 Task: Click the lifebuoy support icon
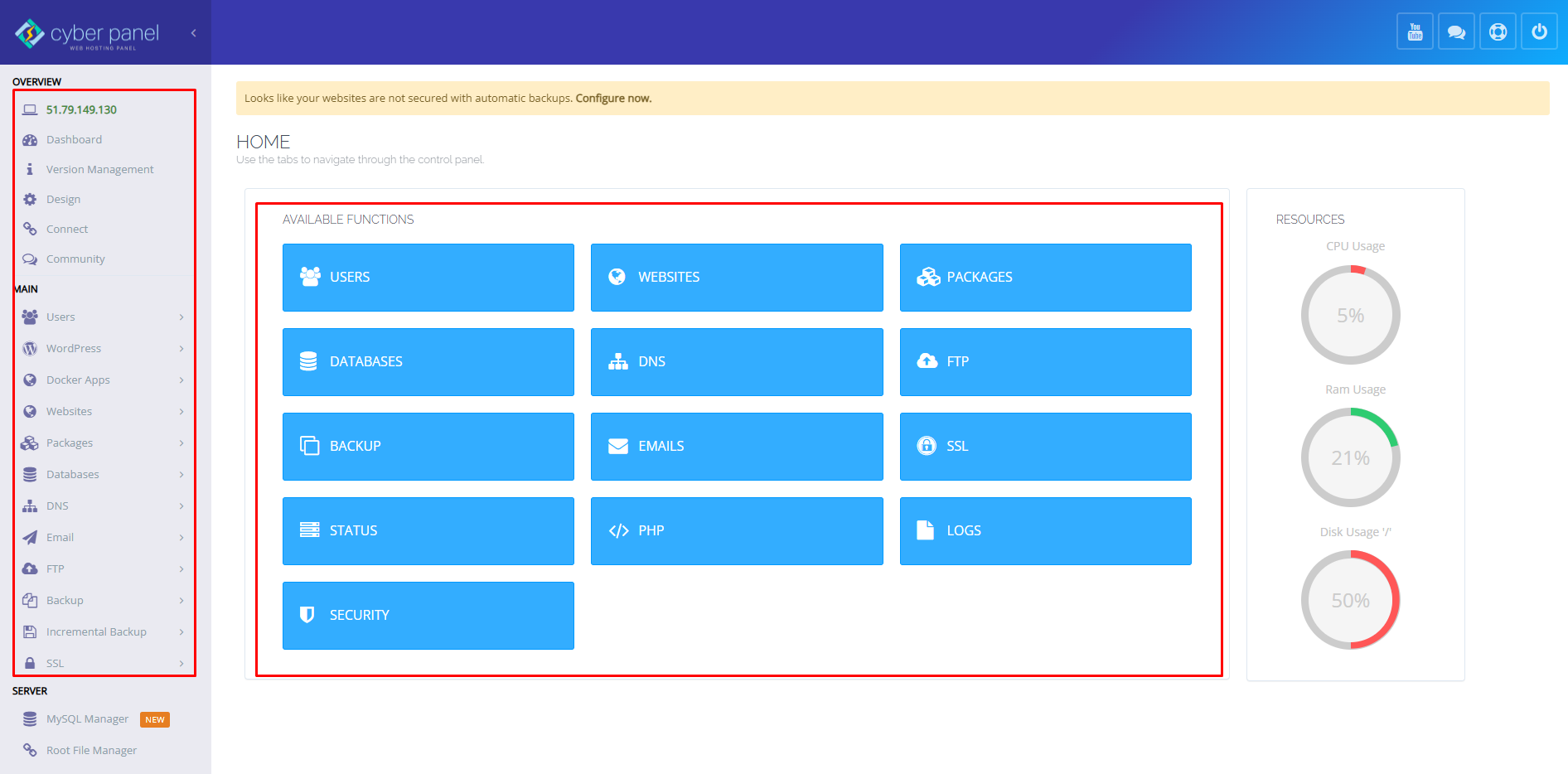point(1498,32)
